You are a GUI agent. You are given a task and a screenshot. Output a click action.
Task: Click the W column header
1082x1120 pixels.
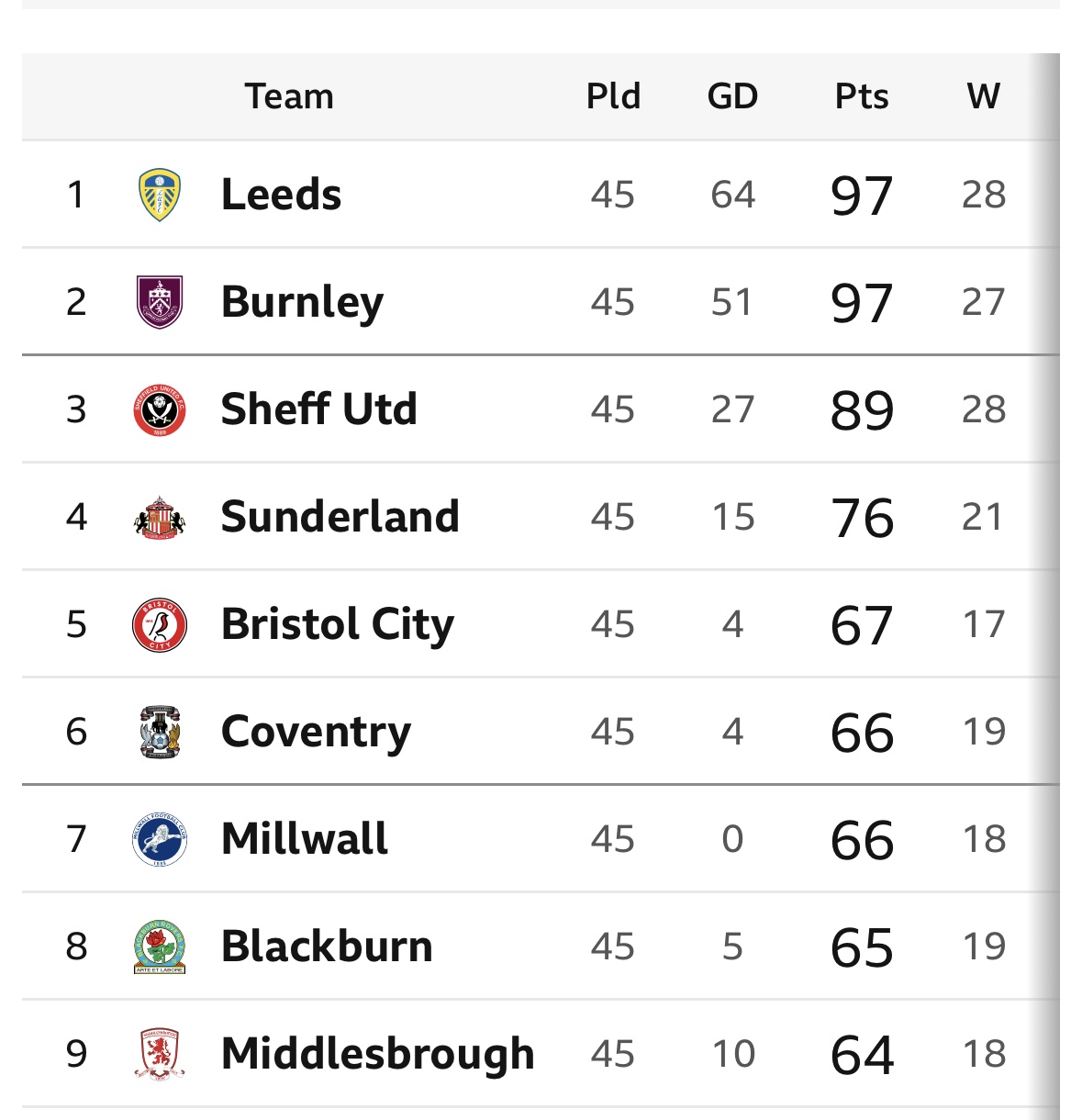point(983,96)
